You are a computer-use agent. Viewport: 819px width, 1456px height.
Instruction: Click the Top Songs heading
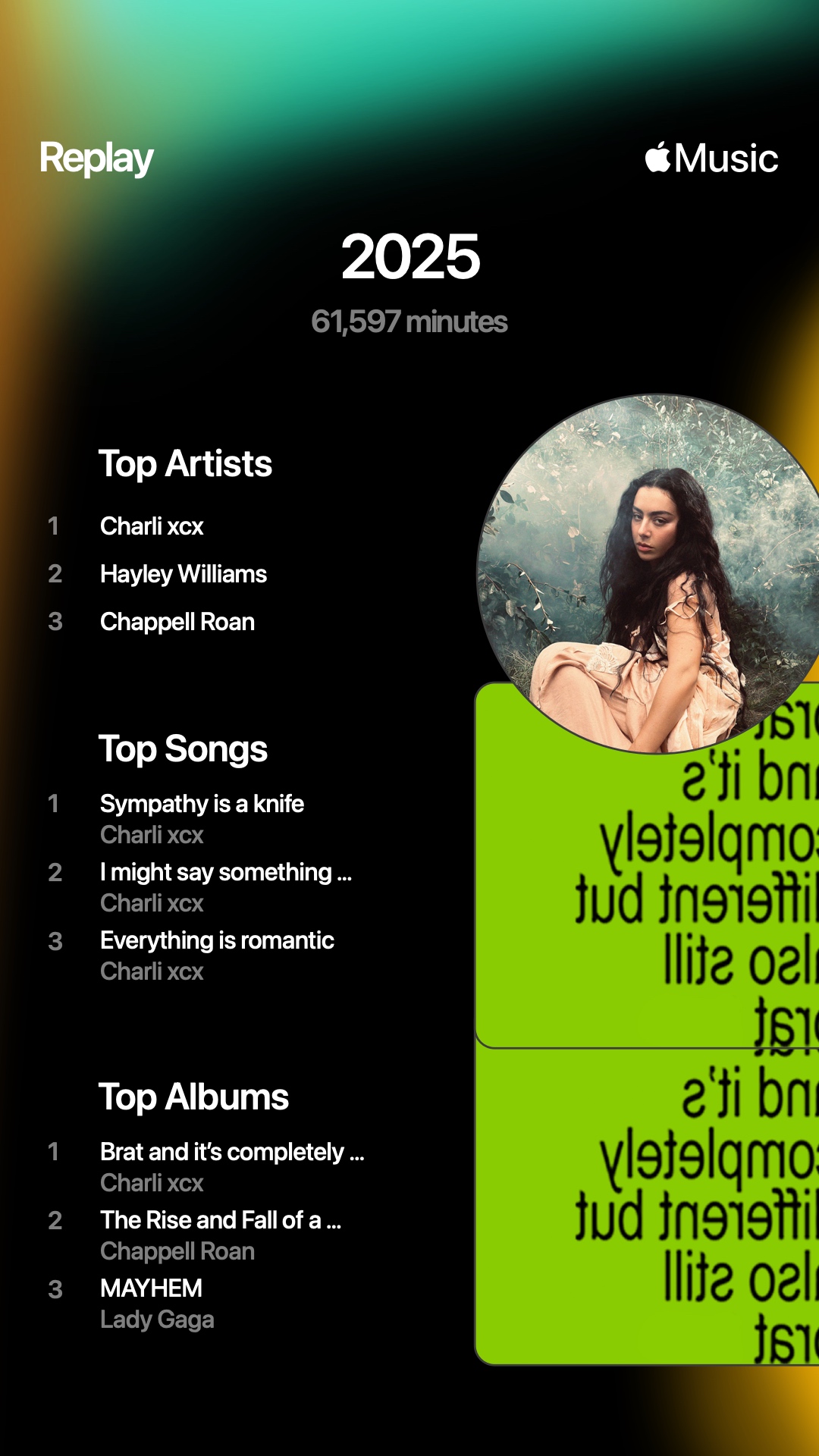point(183,749)
